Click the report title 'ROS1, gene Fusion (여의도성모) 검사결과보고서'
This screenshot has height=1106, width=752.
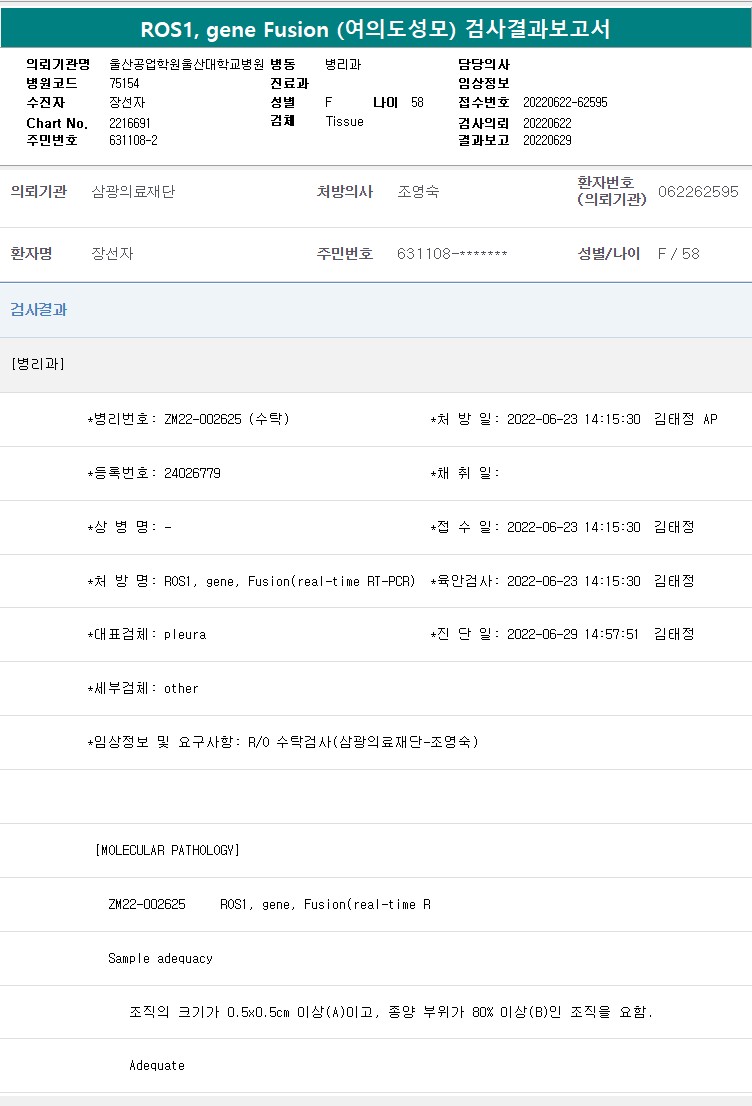pyautogui.click(x=375, y=29)
